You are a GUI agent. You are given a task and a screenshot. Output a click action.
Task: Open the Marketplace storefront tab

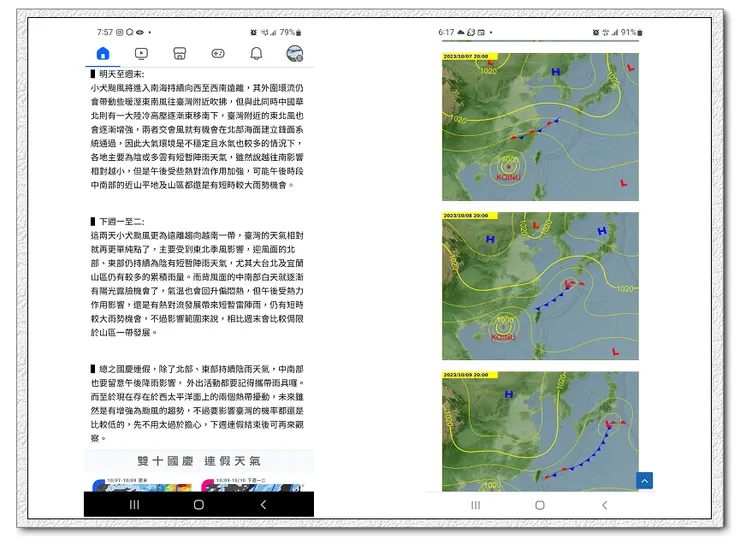tap(179, 53)
